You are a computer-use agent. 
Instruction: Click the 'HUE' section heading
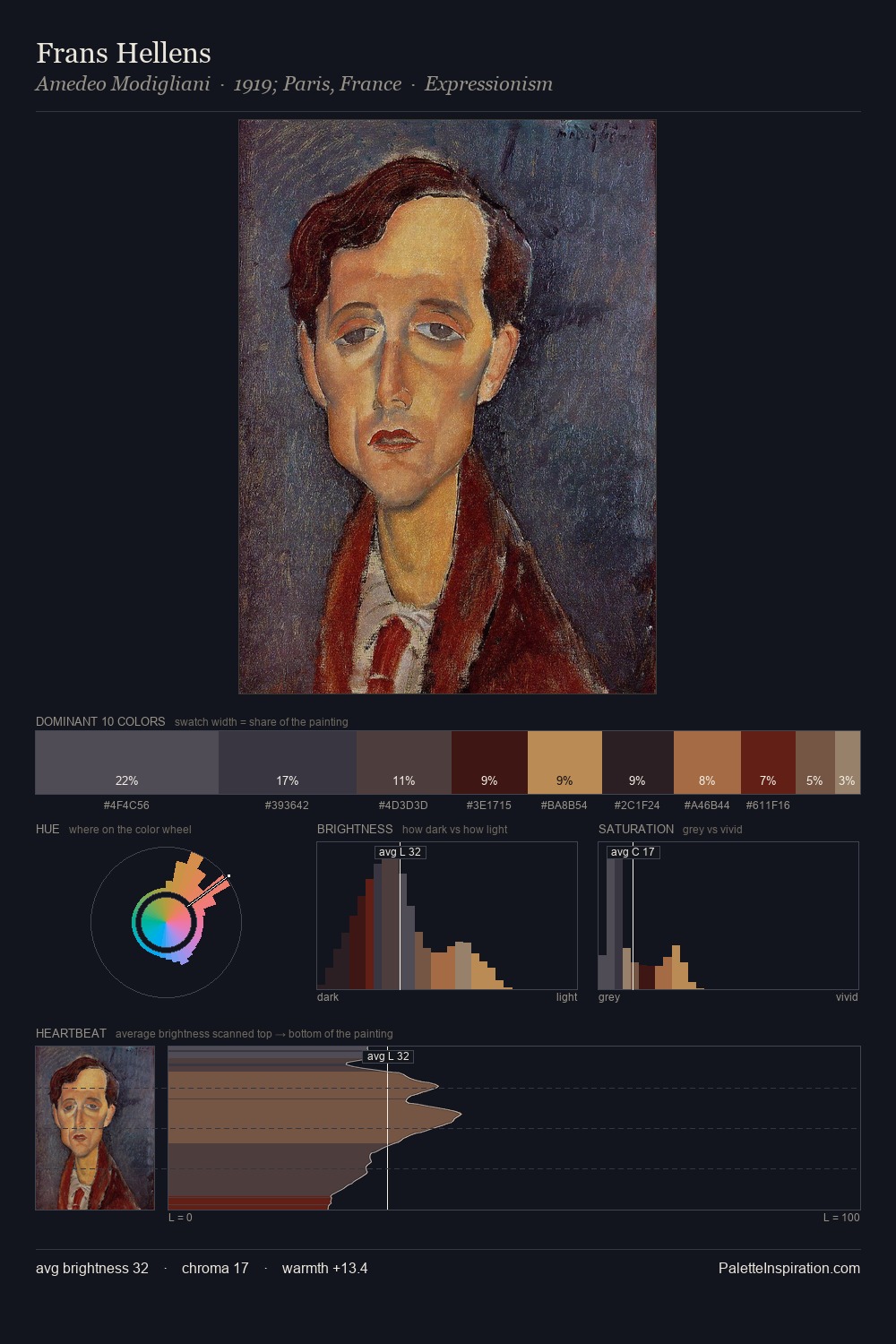click(47, 829)
